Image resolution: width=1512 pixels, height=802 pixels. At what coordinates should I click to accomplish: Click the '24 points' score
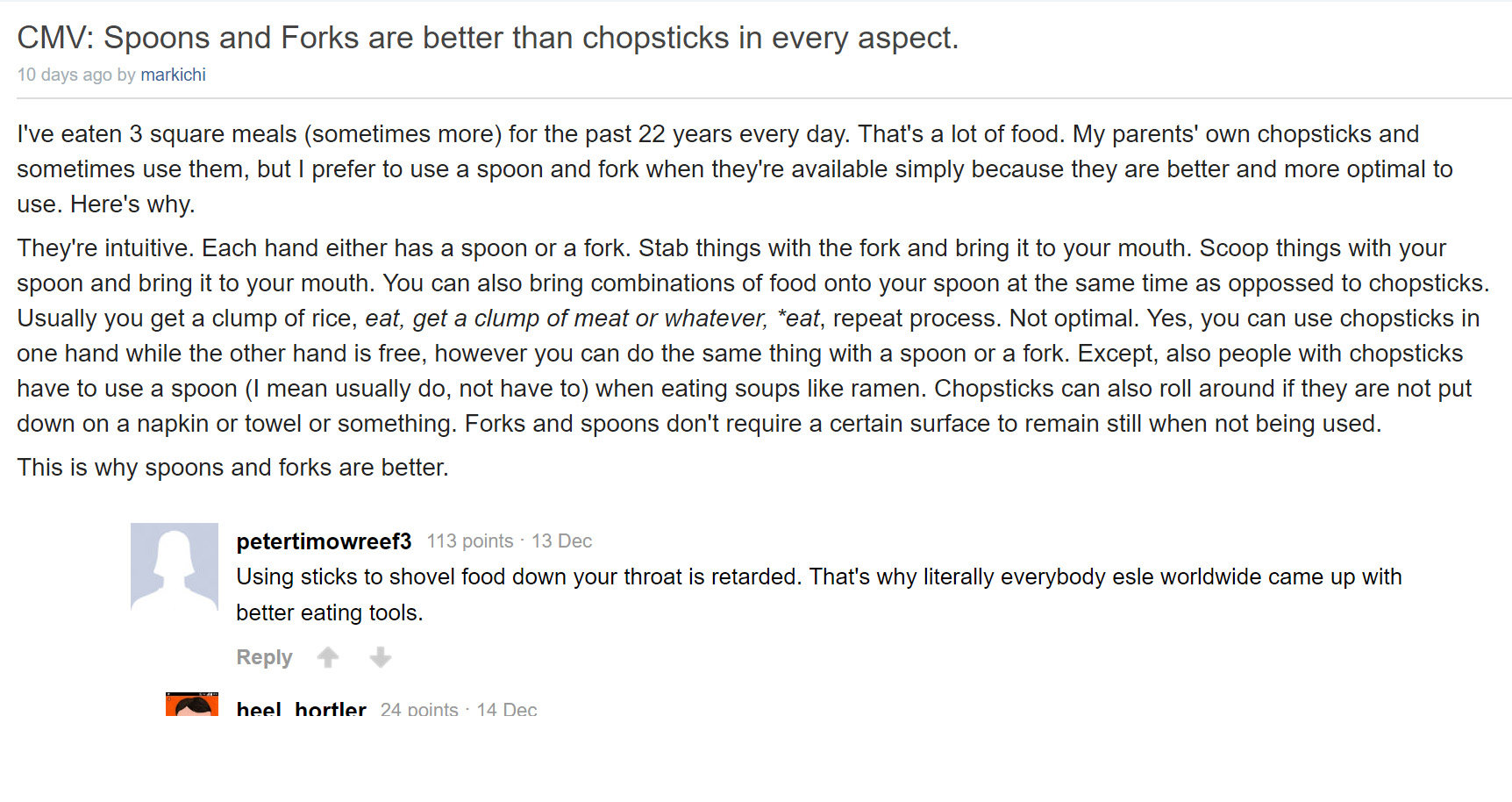point(419,710)
